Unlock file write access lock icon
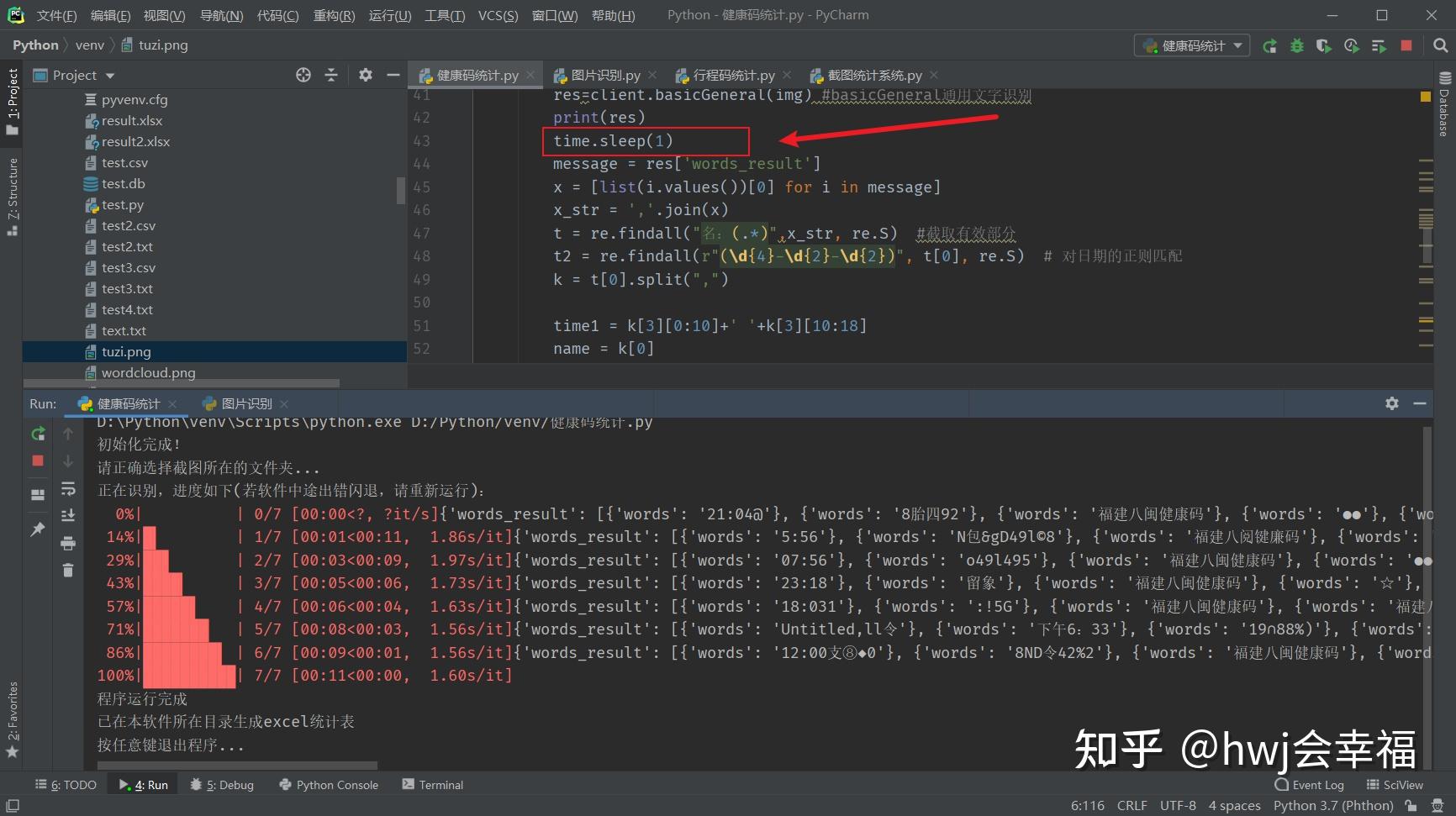The image size is (1456, 816). tap(1412, 804)
